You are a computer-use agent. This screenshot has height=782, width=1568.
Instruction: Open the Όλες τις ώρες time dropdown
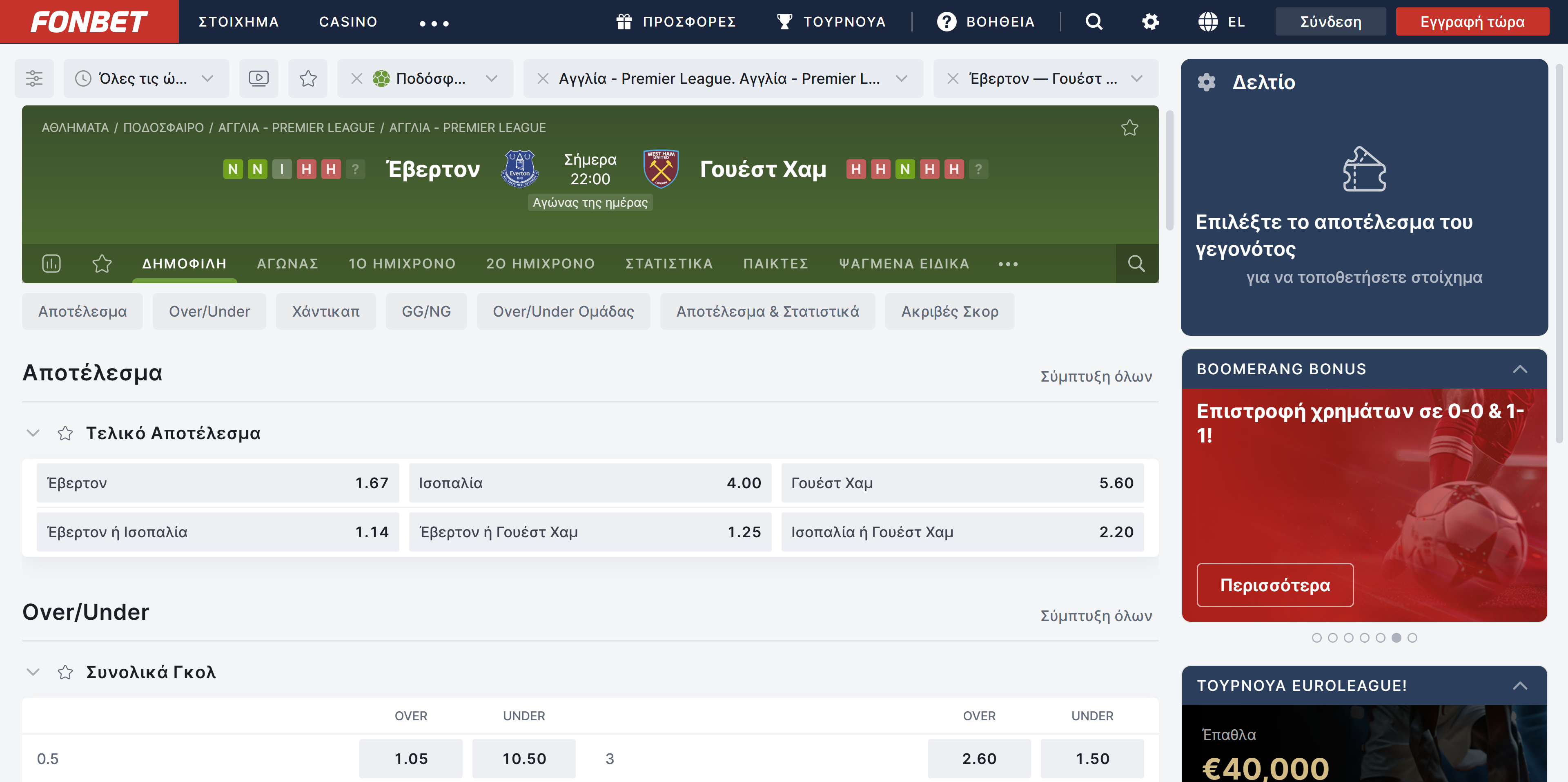146,78
